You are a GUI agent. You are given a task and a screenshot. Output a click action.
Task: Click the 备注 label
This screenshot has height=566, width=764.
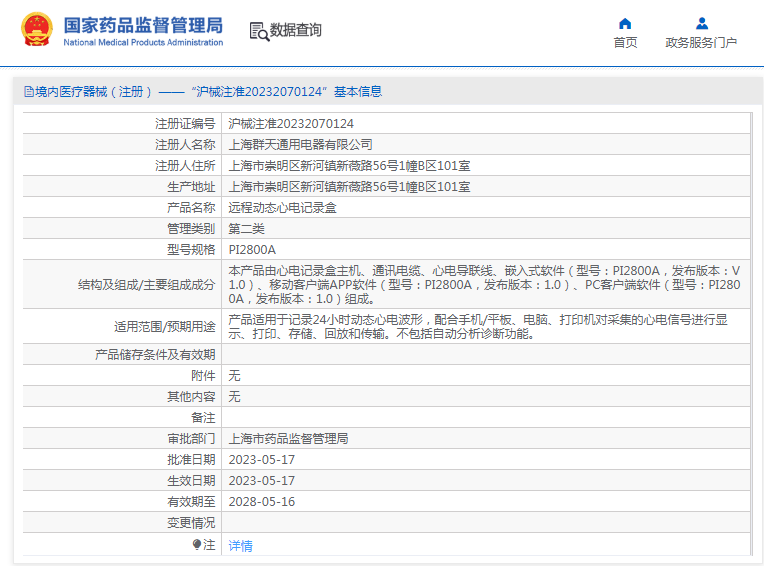[x=203, y=417]
